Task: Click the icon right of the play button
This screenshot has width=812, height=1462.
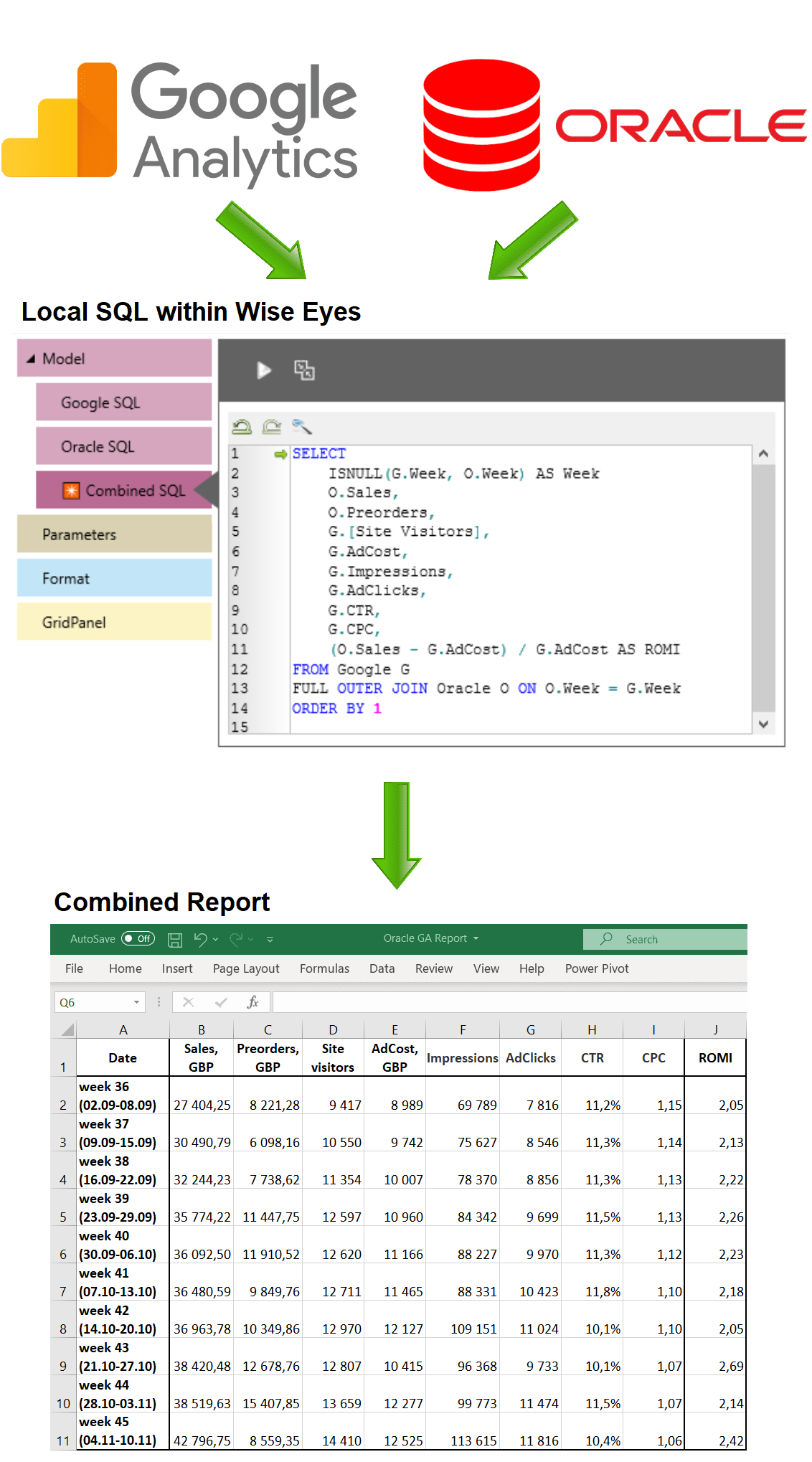Action: [x=304, y=370]
